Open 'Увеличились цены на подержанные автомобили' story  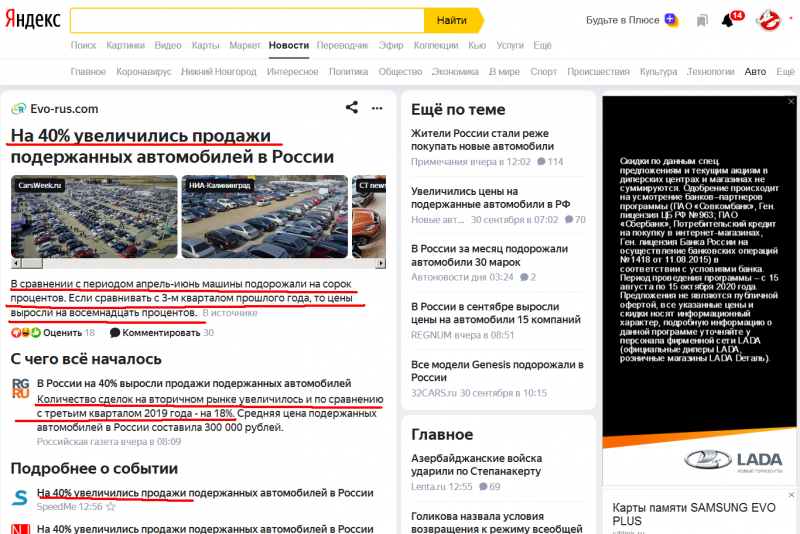(490, 198)
